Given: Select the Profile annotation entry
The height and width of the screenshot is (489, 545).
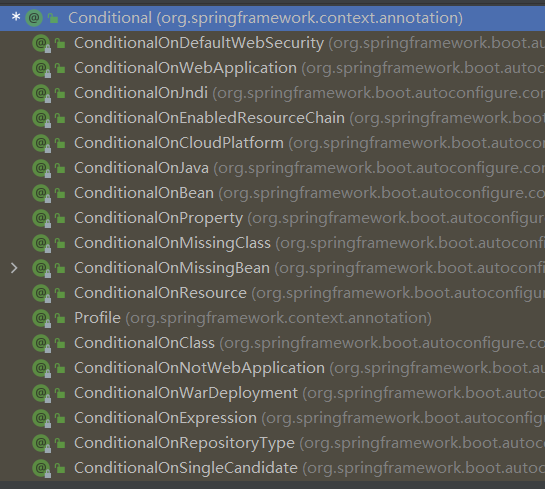Looking at the screenshot, I should pyautogui.click(x=272, y=318).
